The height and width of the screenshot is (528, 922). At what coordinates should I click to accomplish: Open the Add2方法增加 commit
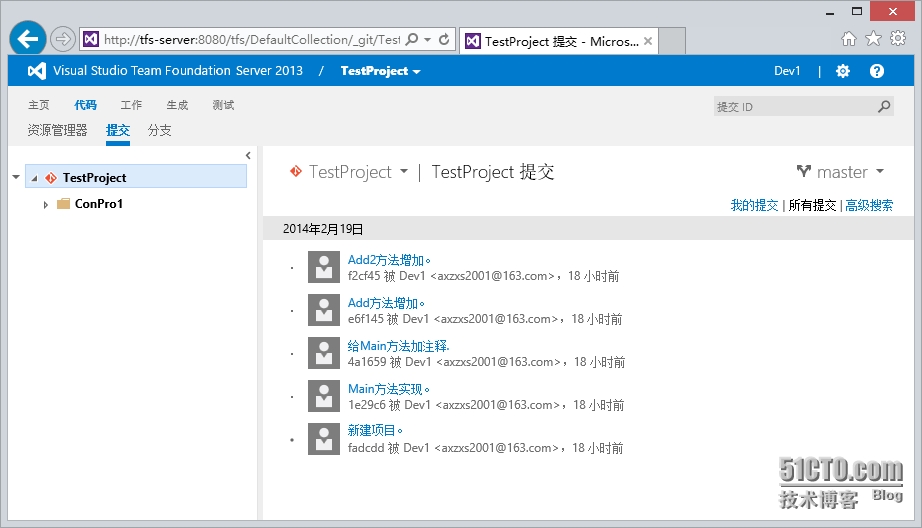pyautogui.click(x=389, y=260)
